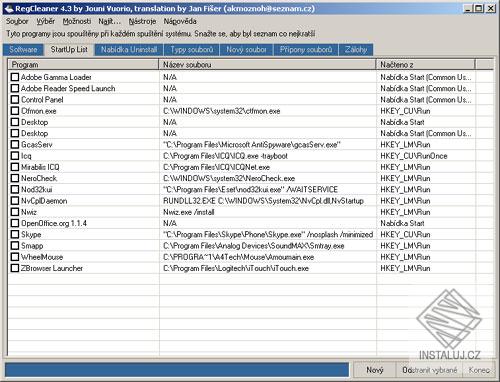This screenshot has width=500, height=382.
Task: Select the StartUp List tab
Action: 69,49
